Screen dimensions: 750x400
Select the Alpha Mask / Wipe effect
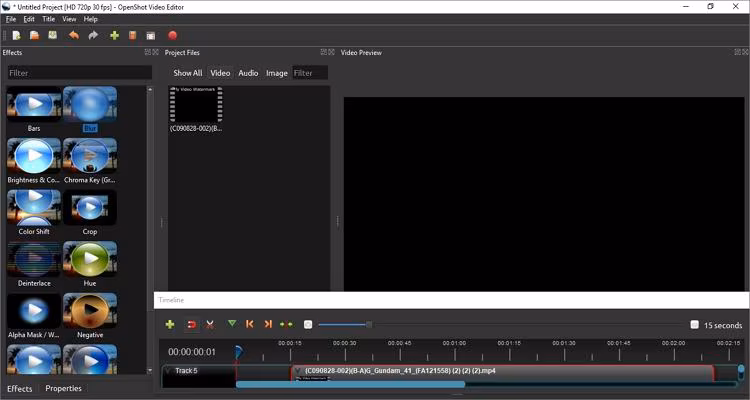(34, 316)
